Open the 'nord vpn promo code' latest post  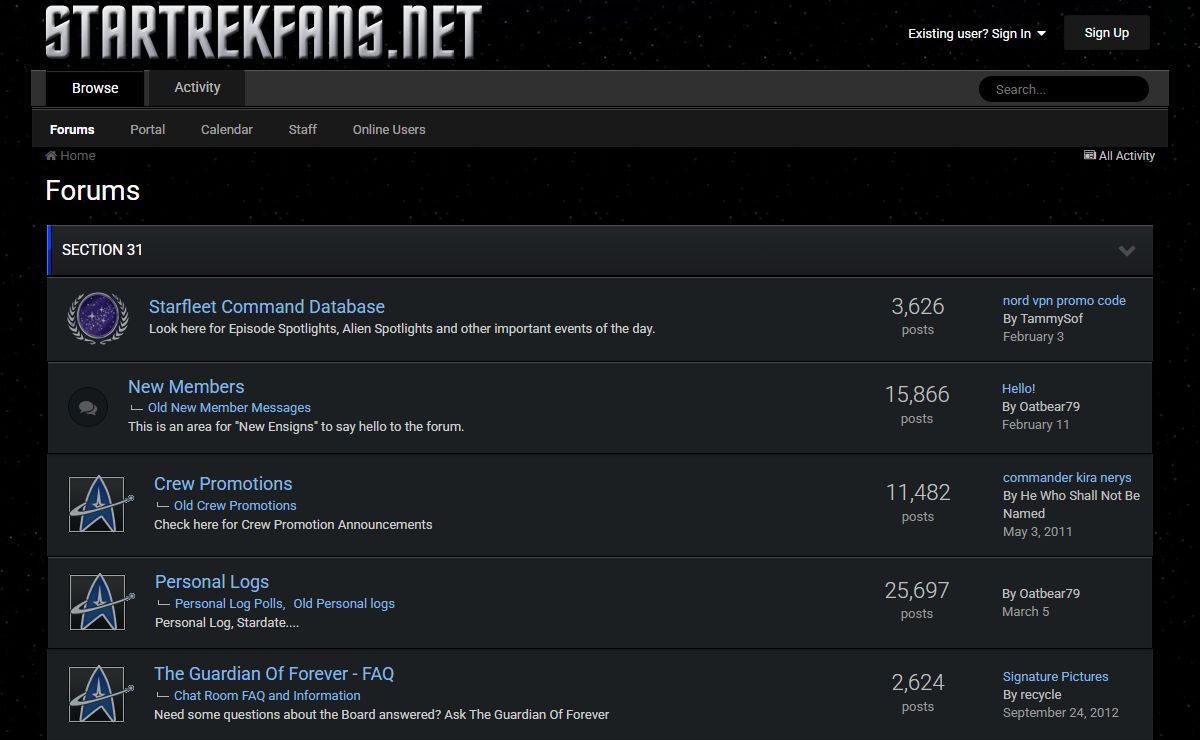pyautogui.click(x=1064, y=301)
